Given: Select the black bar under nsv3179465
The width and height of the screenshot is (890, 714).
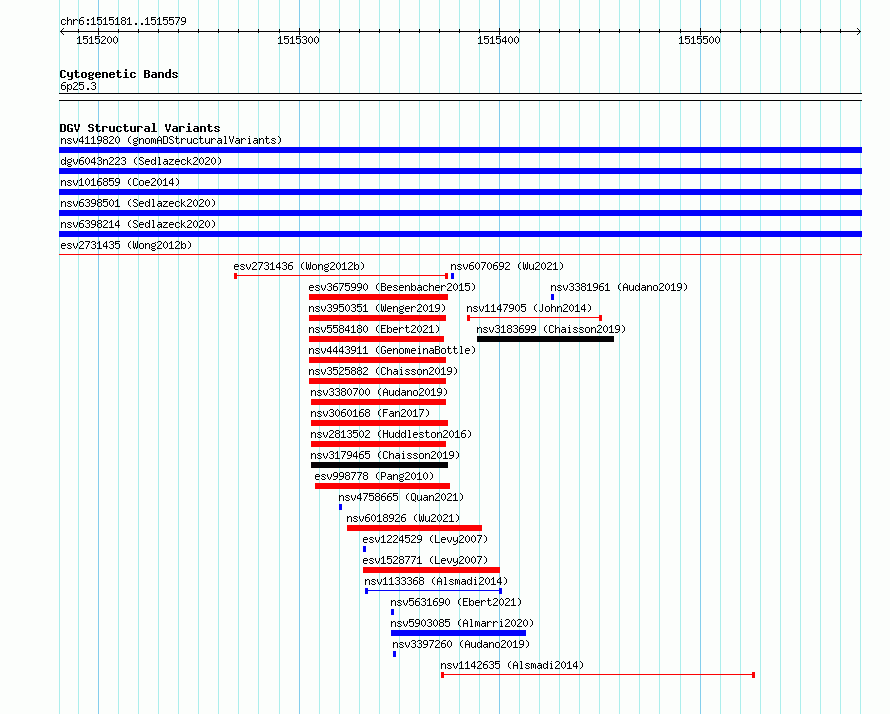Looking at the screenshot, I should (380, 465).
